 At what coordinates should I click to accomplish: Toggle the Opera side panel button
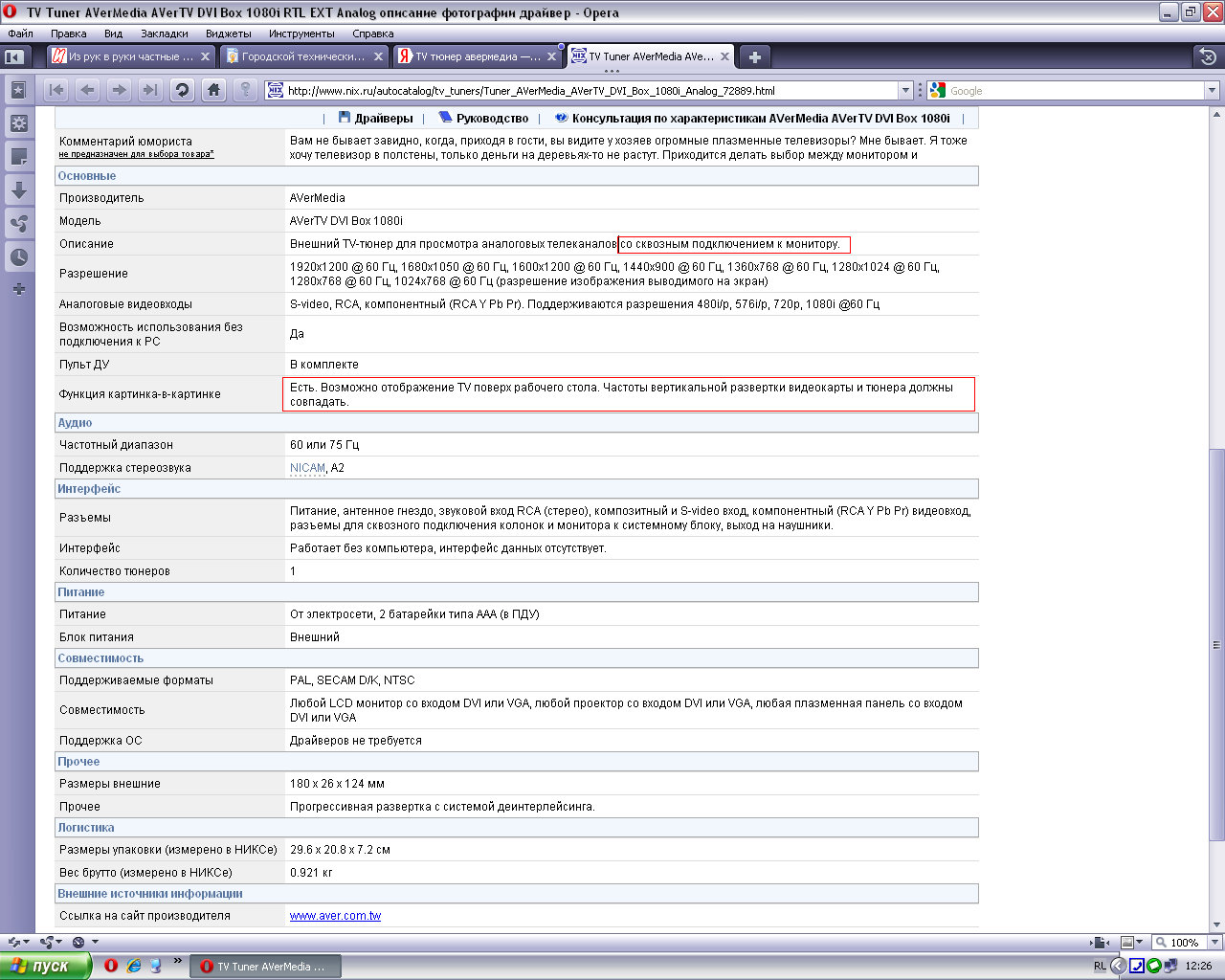(x=14, y=57)
